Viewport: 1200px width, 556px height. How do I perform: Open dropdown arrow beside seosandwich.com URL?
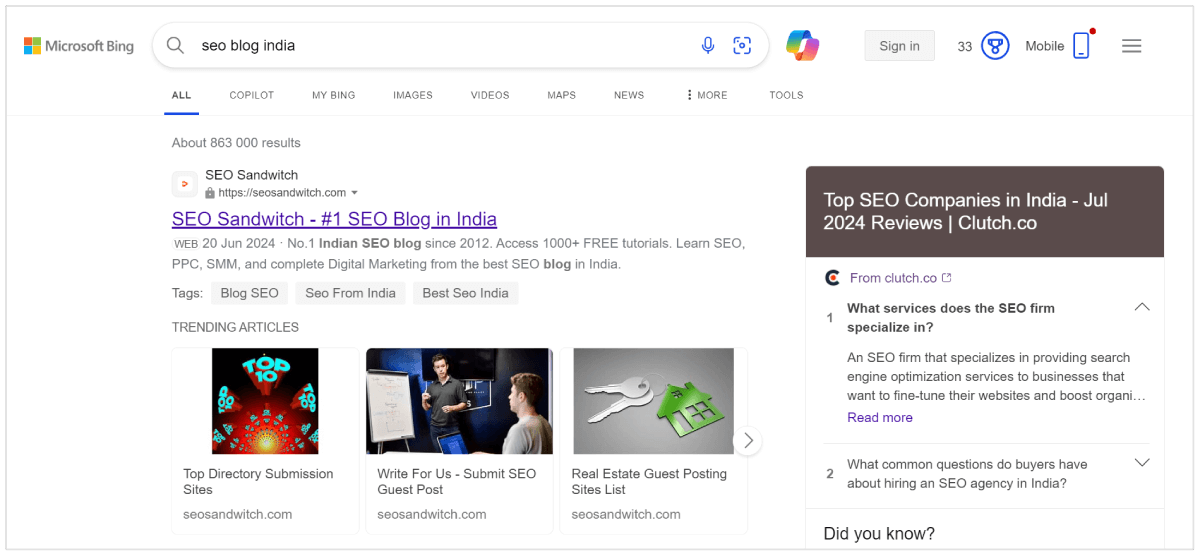pos(354,193)
